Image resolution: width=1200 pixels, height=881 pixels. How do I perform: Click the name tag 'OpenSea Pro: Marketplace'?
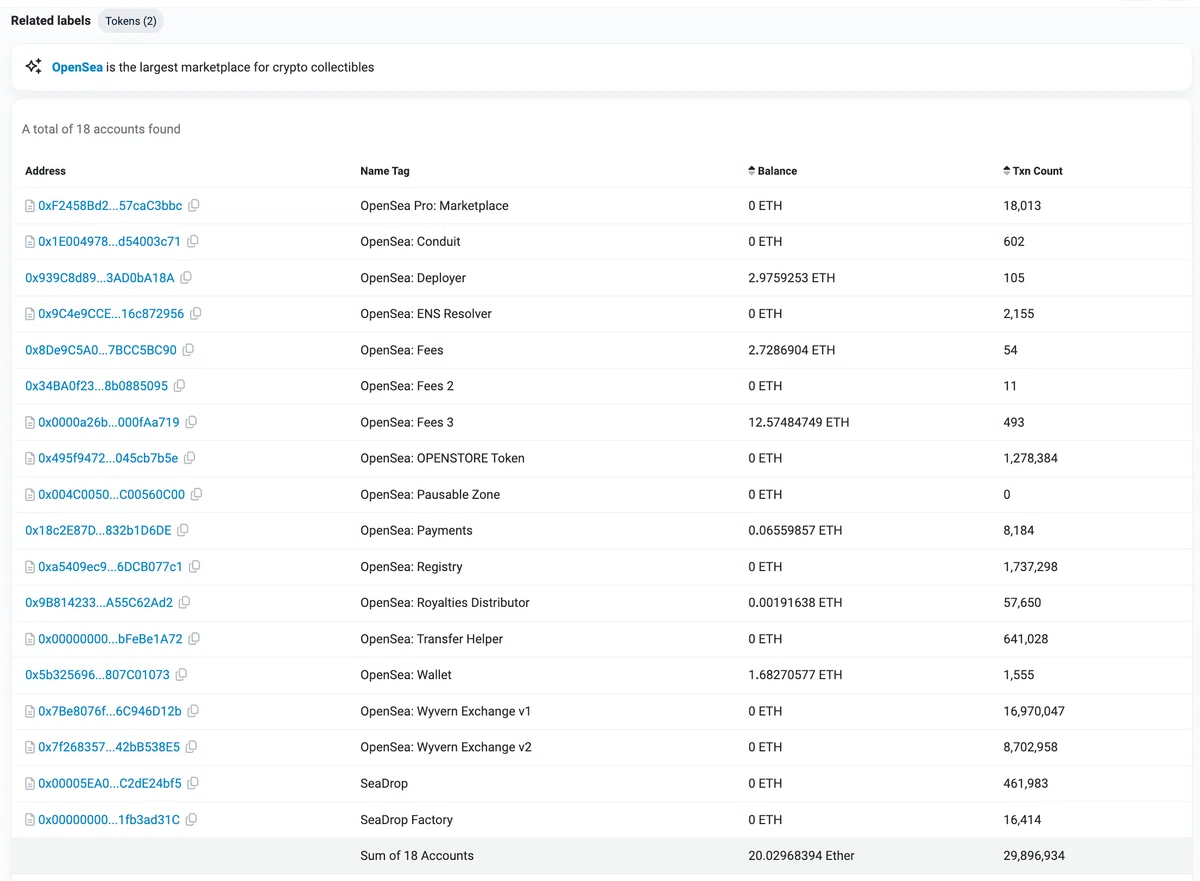(434, 205)
